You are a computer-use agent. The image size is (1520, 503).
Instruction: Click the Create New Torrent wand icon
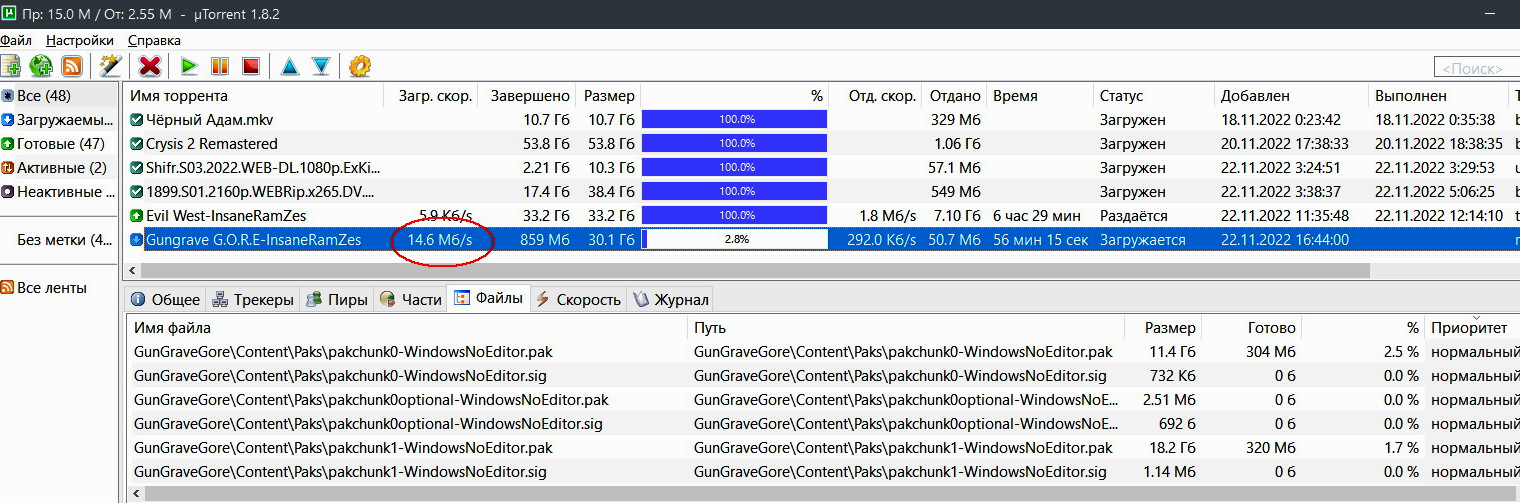click(110, 66)
